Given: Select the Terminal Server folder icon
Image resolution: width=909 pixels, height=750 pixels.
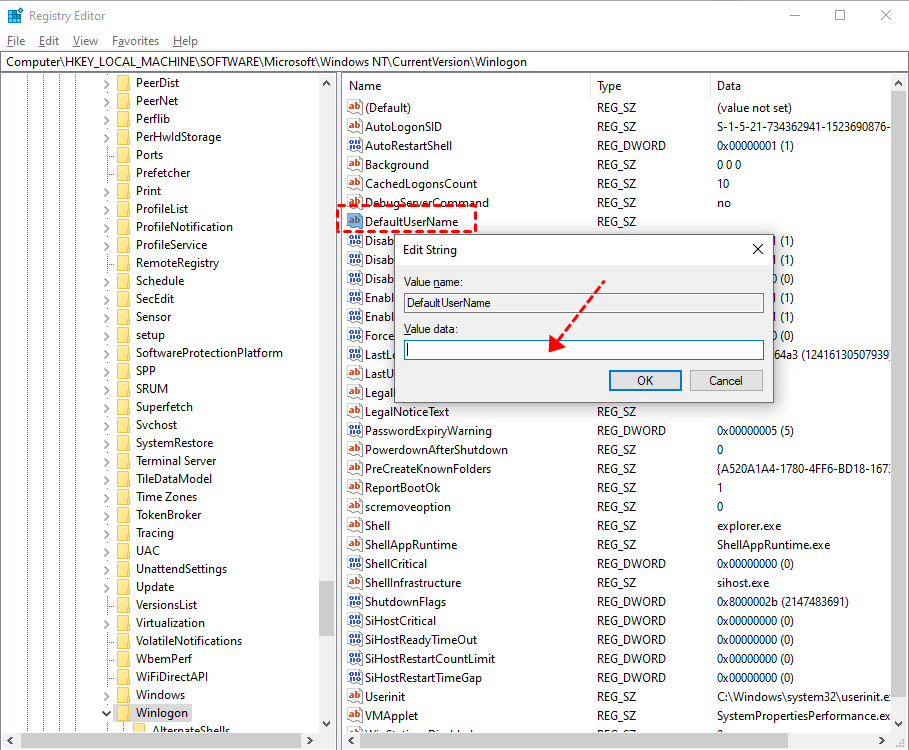Looking at the screenshot, I should click(x=123, y=461).
